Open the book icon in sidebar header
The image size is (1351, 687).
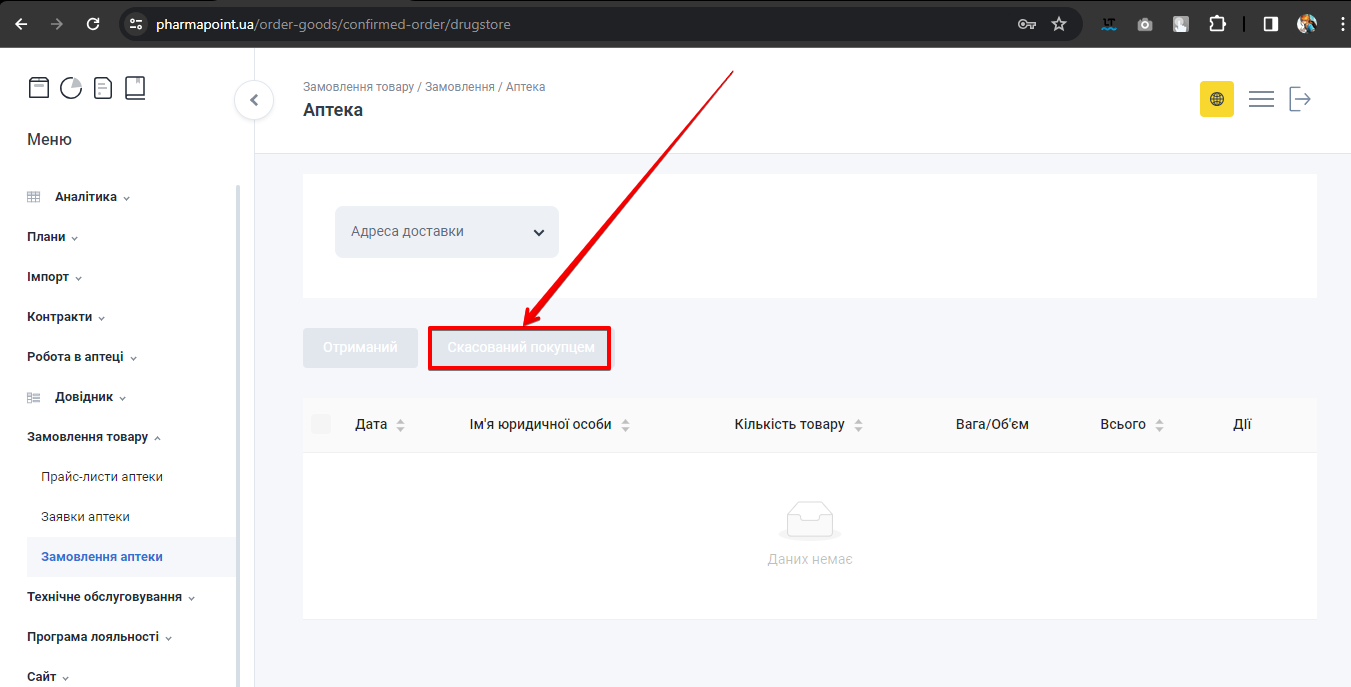coord(135,88)
